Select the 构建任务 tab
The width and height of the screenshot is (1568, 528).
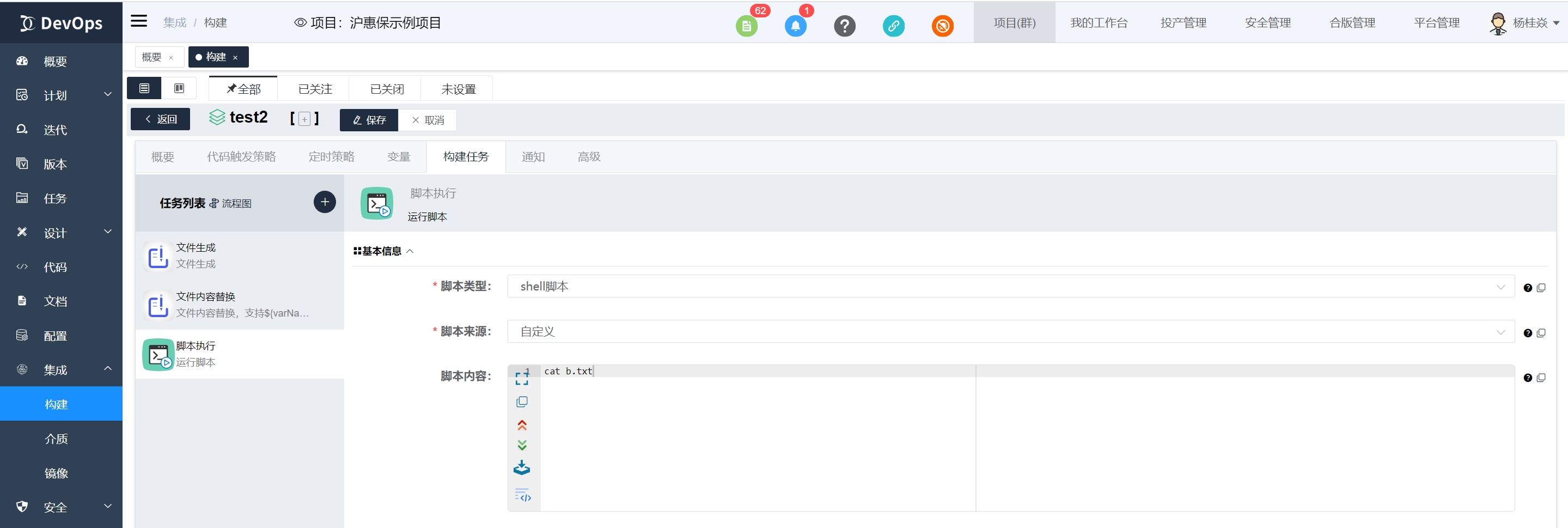click(466, 156)
